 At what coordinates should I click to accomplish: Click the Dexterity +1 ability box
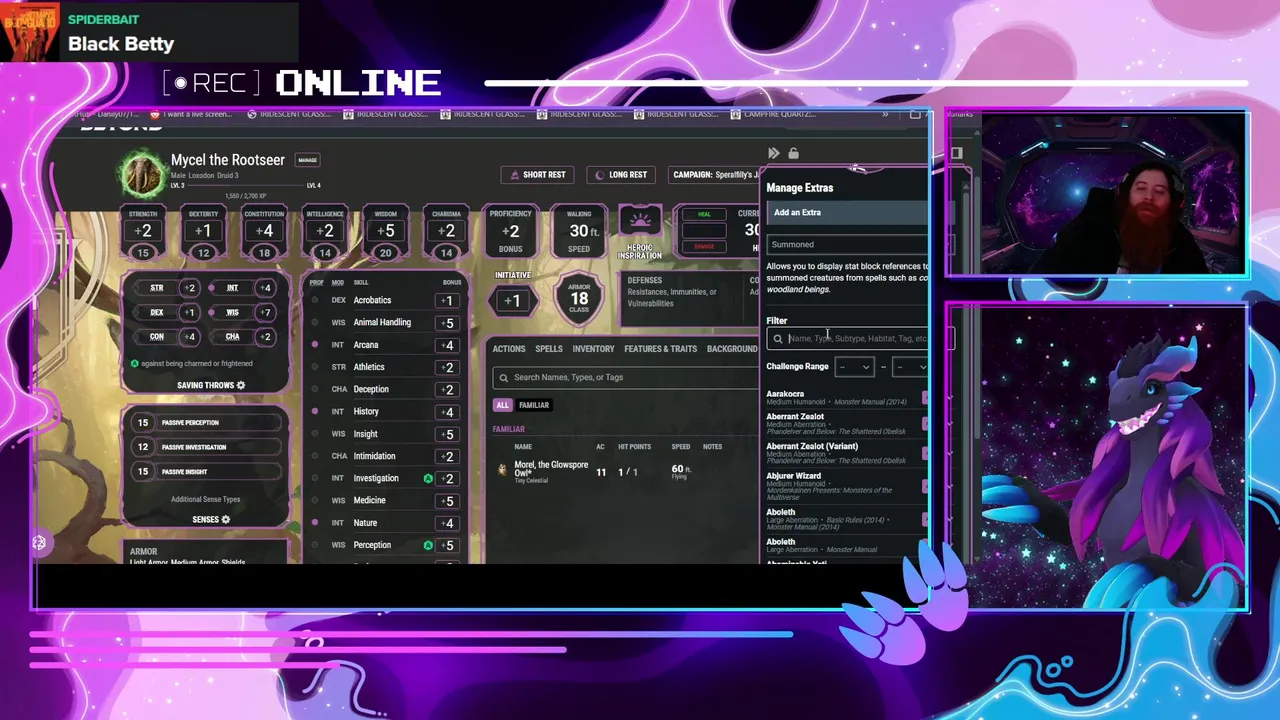point(203,231)
